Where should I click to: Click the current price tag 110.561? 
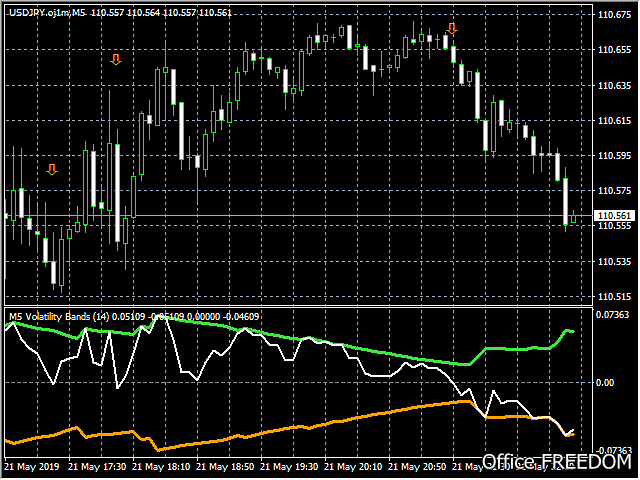pos(614,216)
